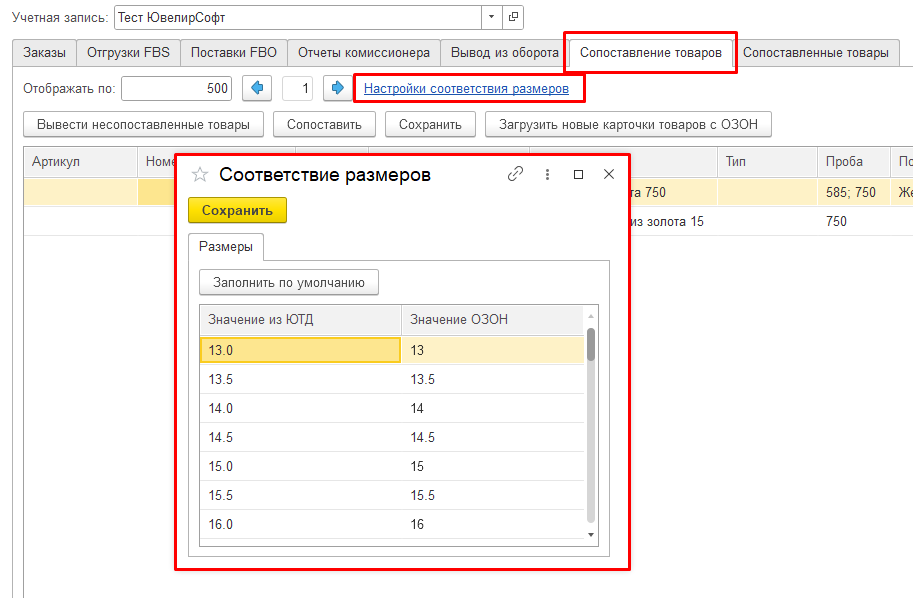Select the ОЗОН value 13.5 cell
This screenshot has width=913, height=598.
pos(493,379)
